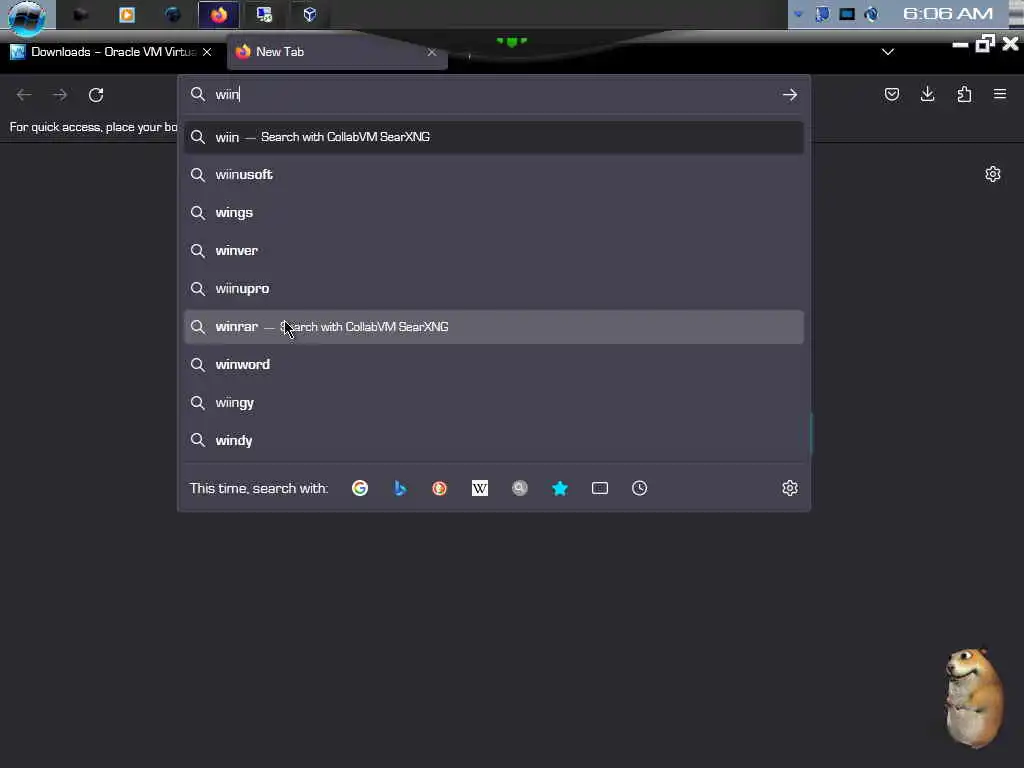Show the clock at 6:06 AM
The width and height of the screenshot is (1024, 768).
tap(948, 13)
